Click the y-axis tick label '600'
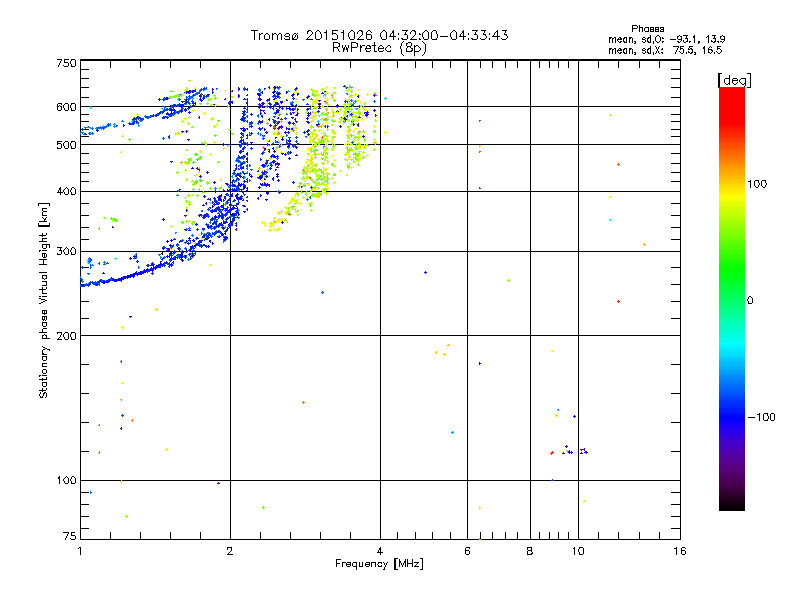The width and height of the screenshot is (800, 600). click(66, 107)
